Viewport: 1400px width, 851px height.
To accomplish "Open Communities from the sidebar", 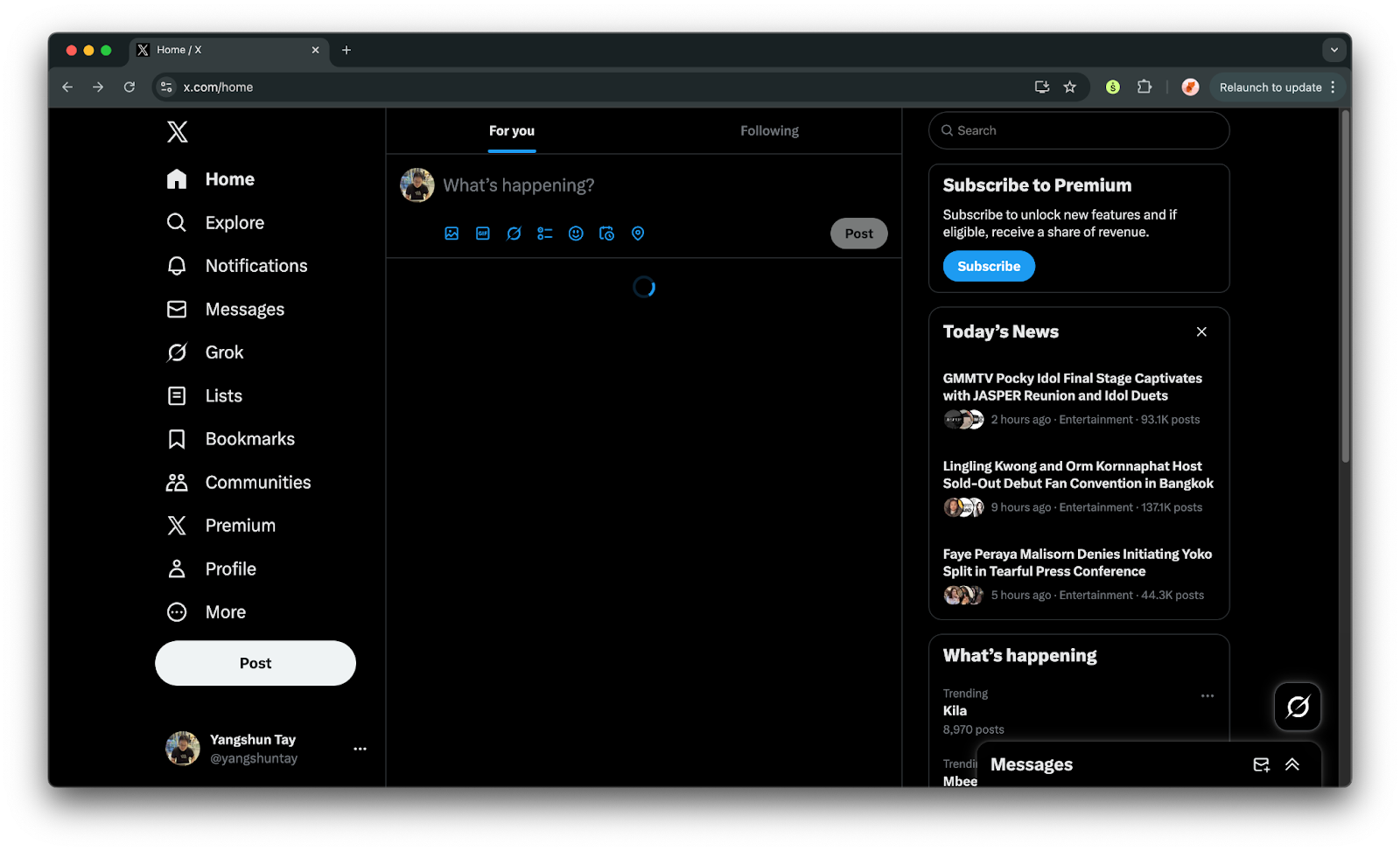I will coord(257,482).
